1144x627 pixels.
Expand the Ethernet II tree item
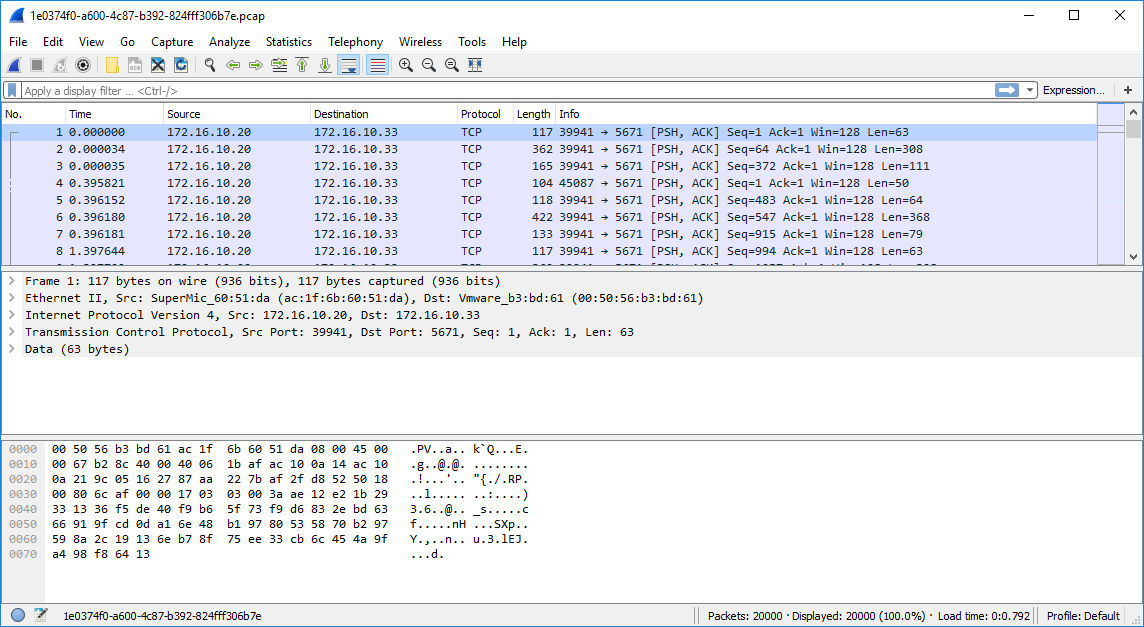[x=12, y=298]
